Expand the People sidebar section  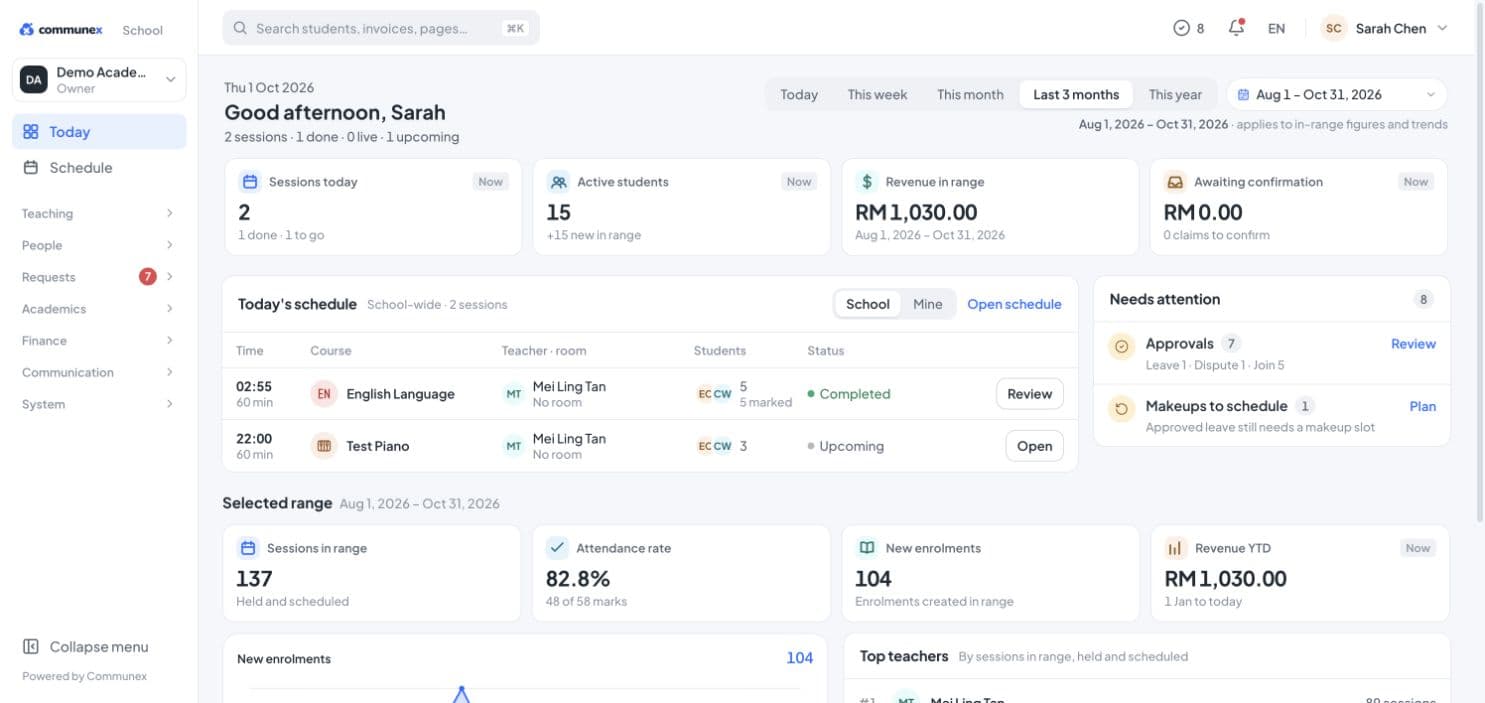point(99,245)
